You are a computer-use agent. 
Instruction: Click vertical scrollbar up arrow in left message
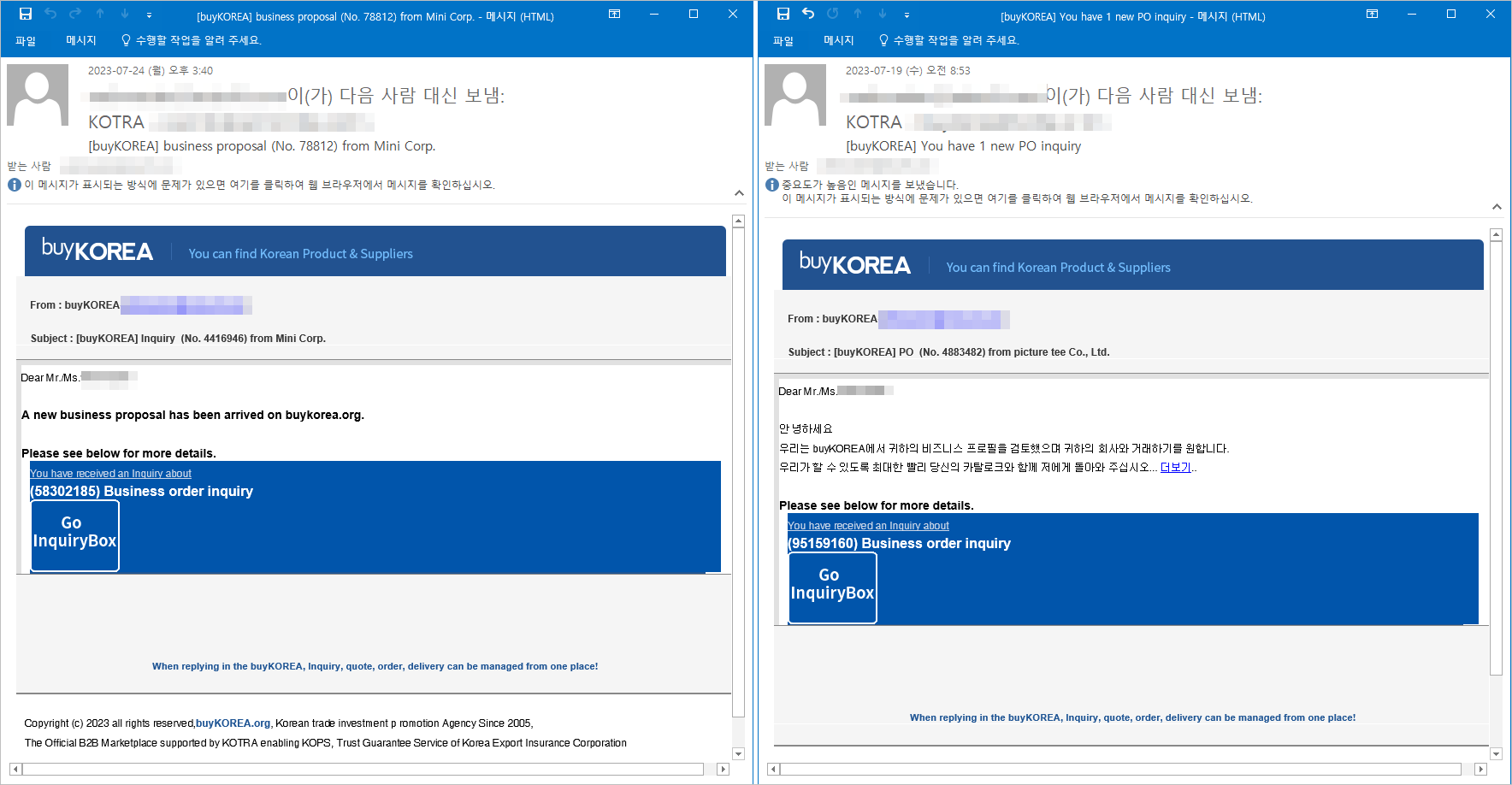(738, 221)
